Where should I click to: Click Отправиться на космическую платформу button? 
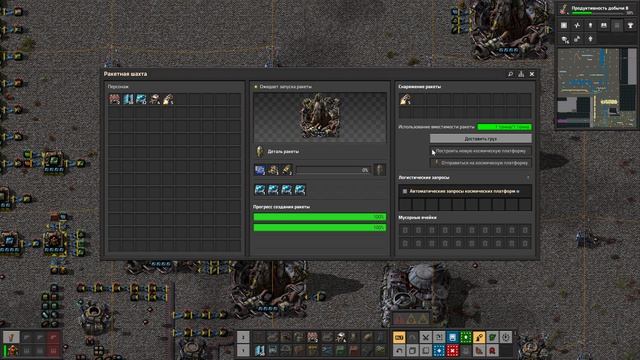480,163
